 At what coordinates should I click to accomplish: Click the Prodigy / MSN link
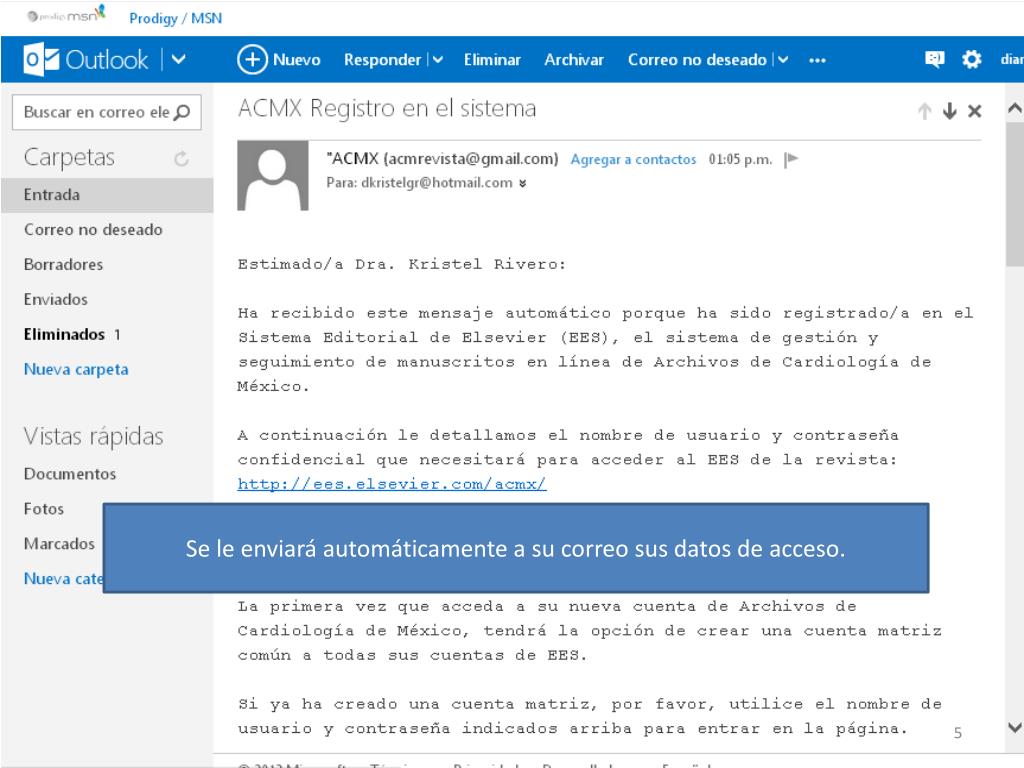coord(175,18)
